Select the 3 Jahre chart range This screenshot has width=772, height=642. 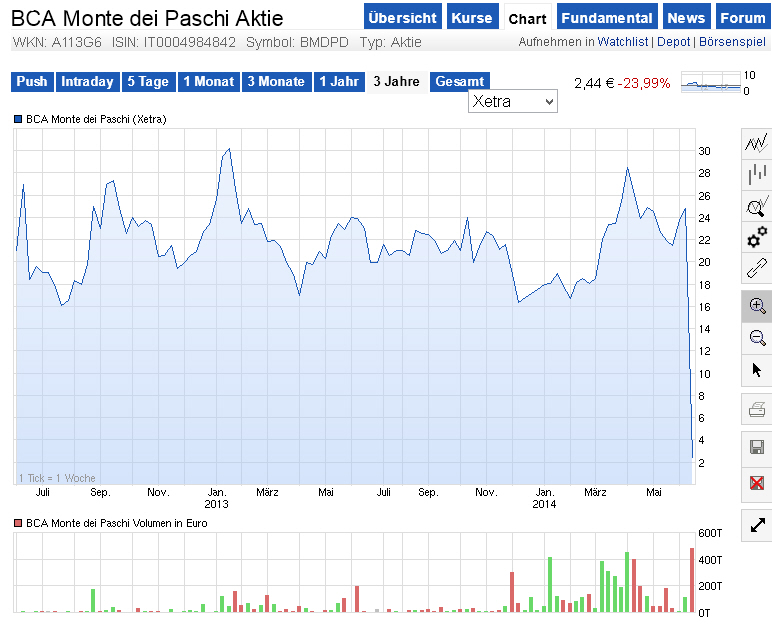point(396,82)
